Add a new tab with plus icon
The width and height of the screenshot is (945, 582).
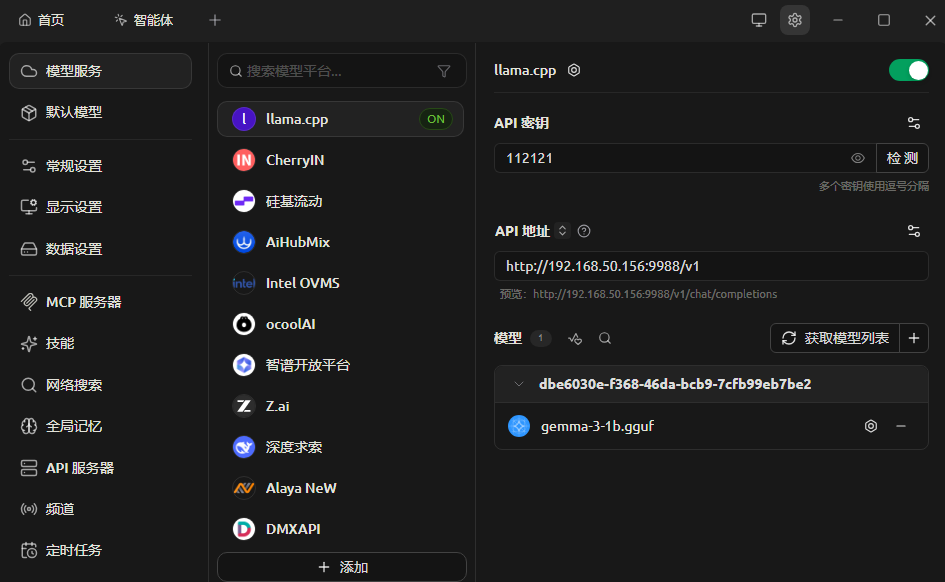215,20
